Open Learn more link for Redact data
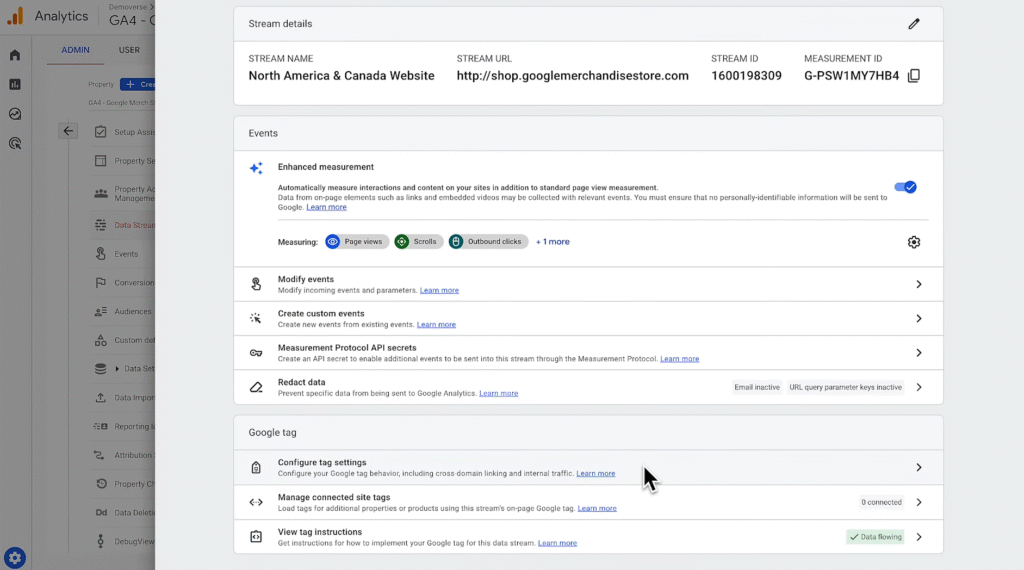This screenshot has height=570, width=1024. [498, 394]
